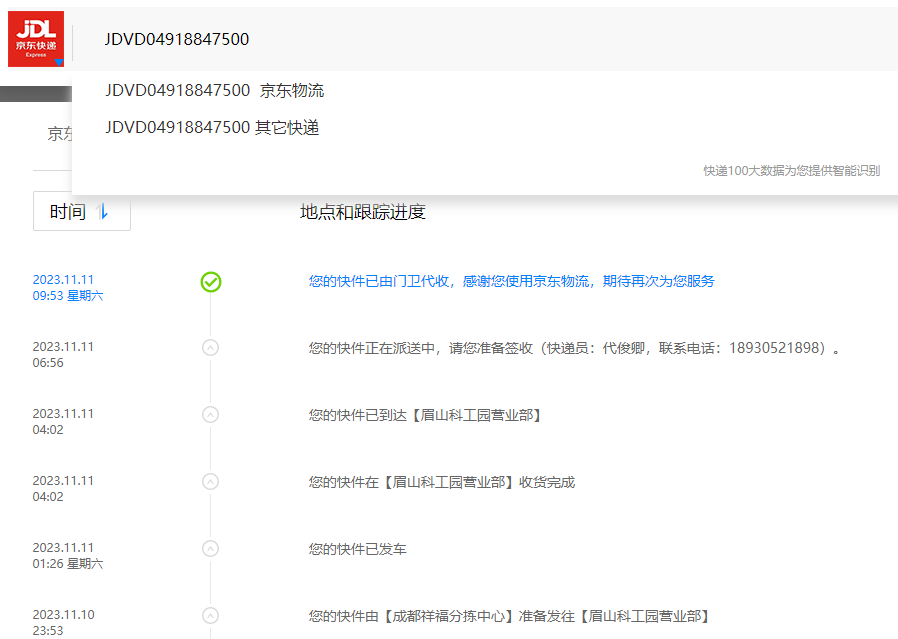The width and height of the screenshot is (898, 639).
Task: Click the 地点和跟踪进度 column header
Action: pyautogui.click(x=363, y=212)
